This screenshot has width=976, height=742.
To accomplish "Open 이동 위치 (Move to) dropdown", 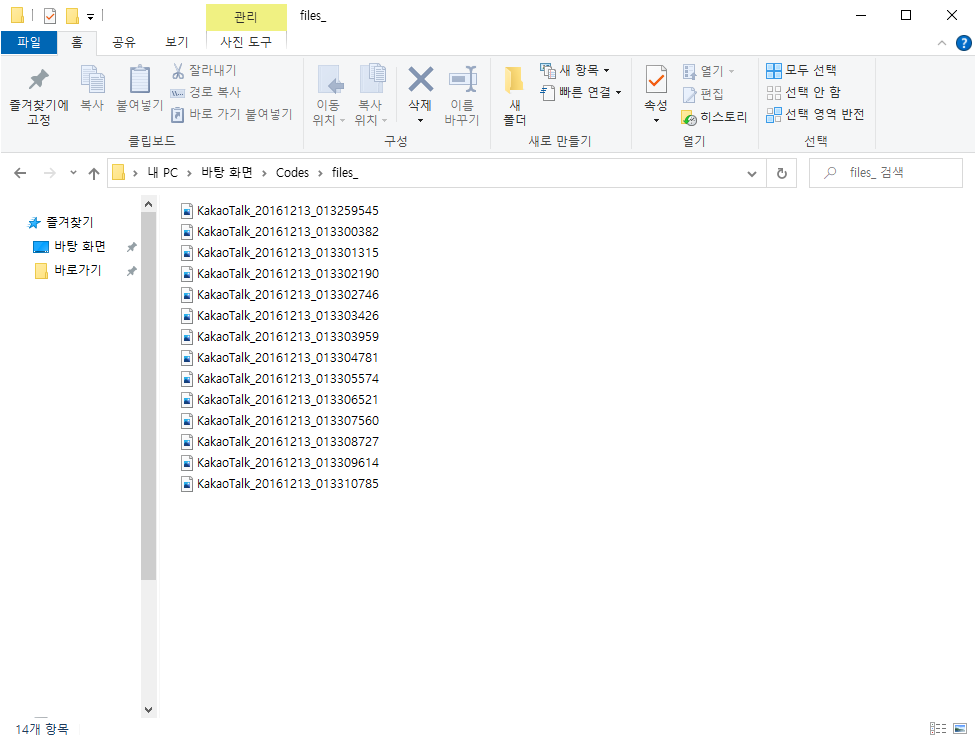I will click(329, 113).
